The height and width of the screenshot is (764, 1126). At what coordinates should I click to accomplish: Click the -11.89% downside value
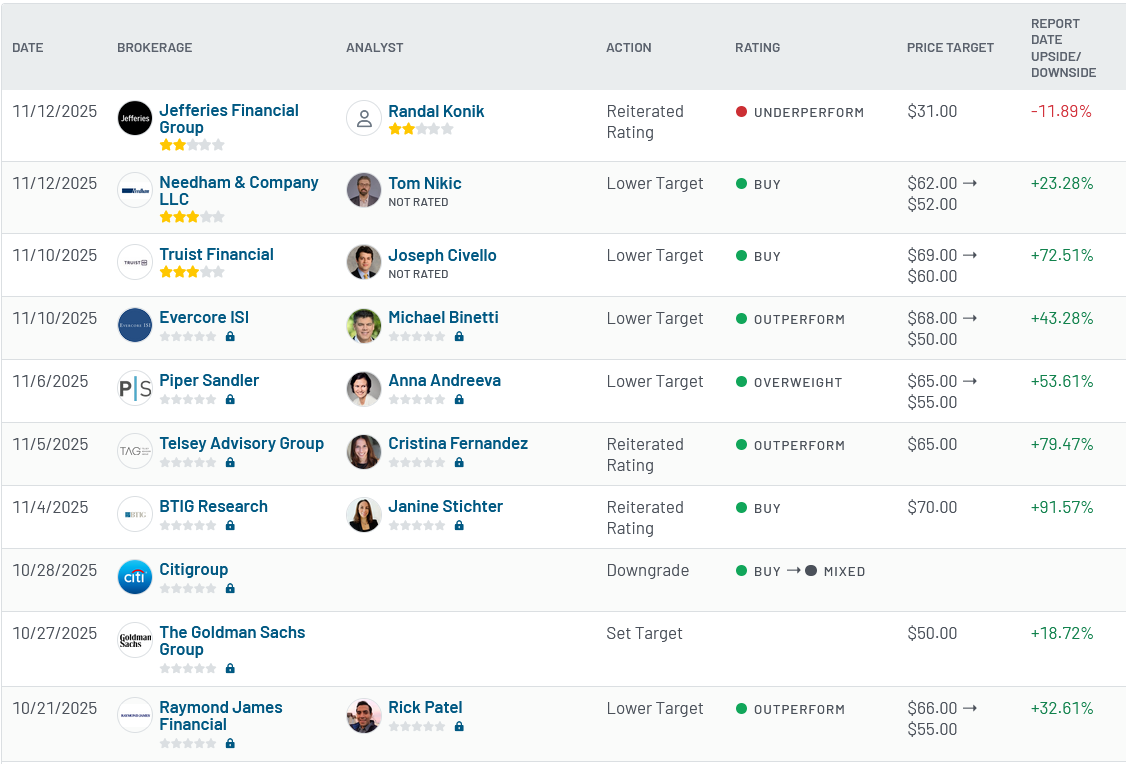click(1061, 111)
